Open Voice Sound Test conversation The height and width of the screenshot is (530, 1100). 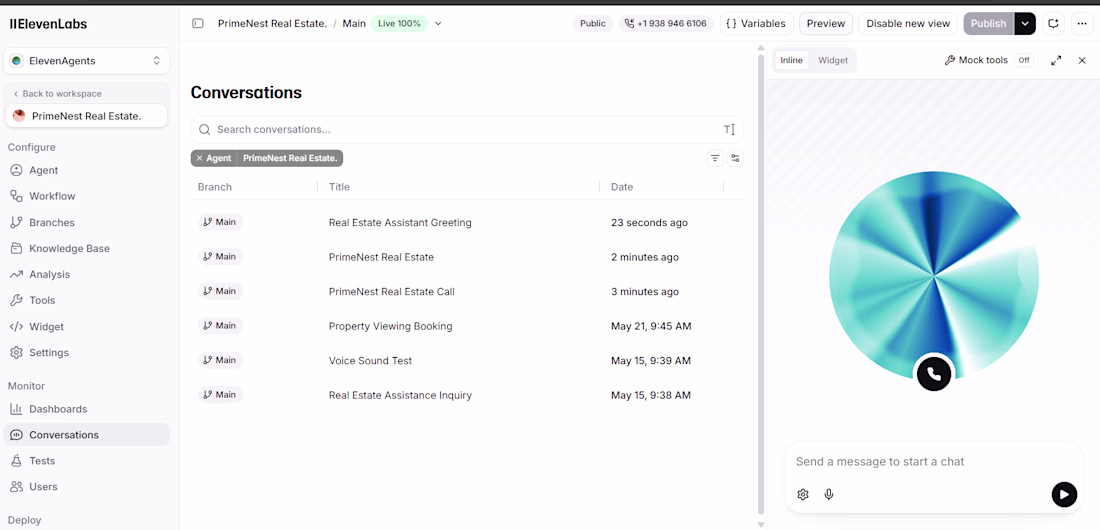coord(370,360)
